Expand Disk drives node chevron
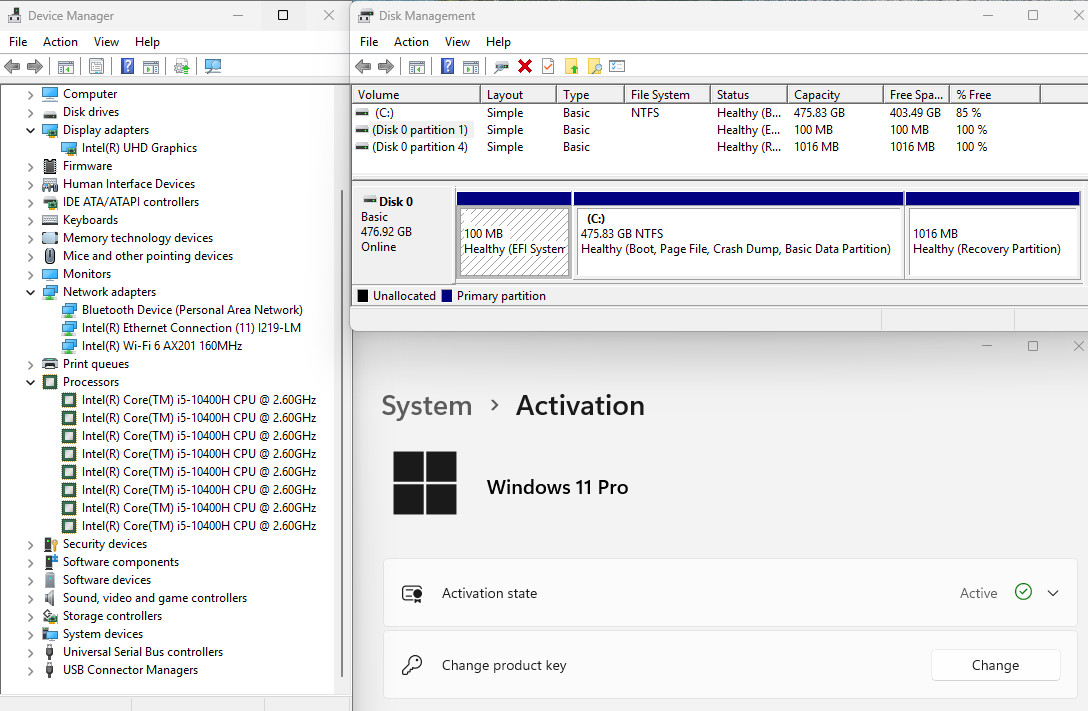Screen dimensions: 1088x711 pos(31,112)
